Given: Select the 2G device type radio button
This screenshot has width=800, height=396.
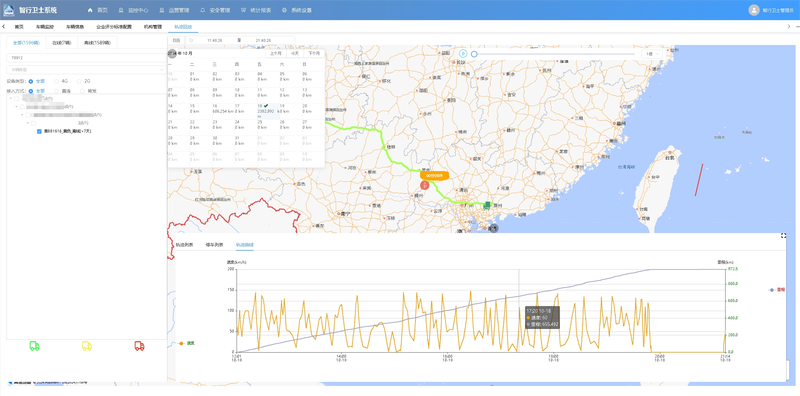Looking at the screenshot, I should 79,81.
